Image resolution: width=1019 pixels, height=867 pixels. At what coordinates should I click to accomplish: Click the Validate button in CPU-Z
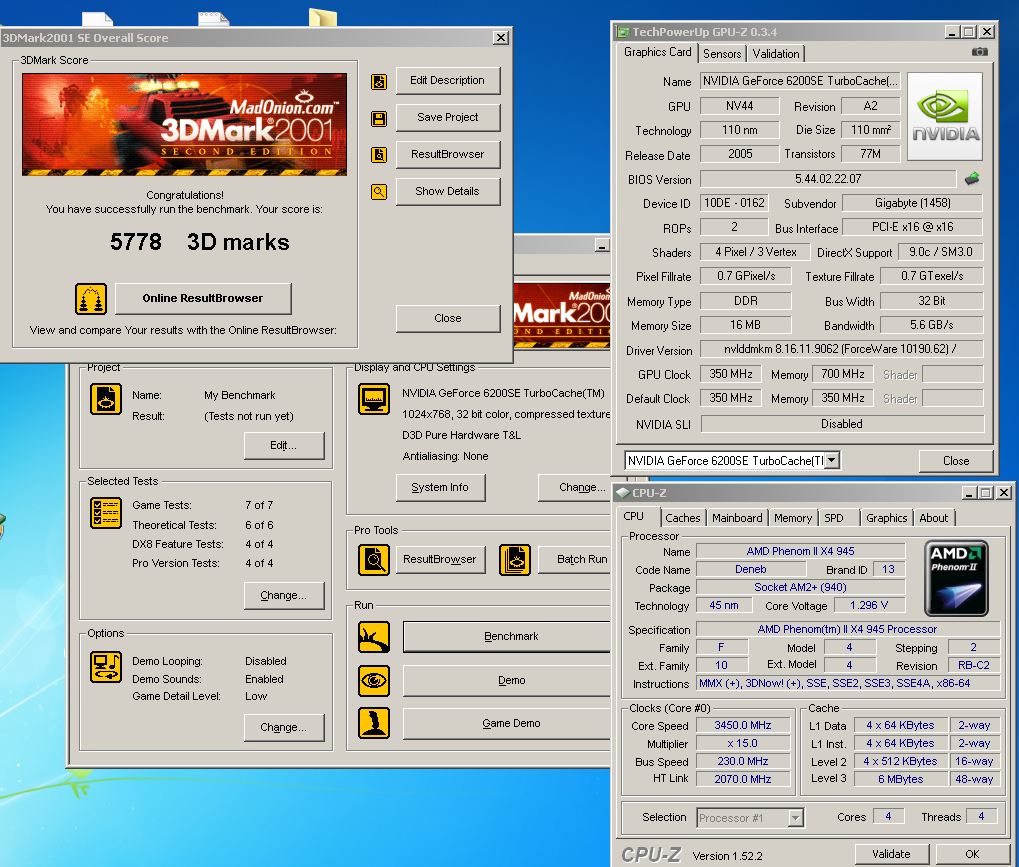(x=891, y=854)
